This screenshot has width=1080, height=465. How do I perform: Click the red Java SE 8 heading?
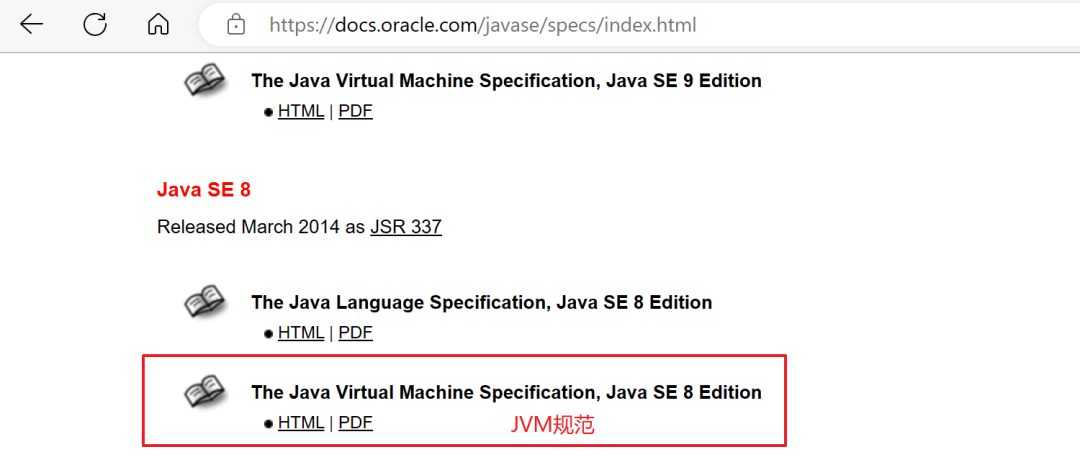pos(204,189)
